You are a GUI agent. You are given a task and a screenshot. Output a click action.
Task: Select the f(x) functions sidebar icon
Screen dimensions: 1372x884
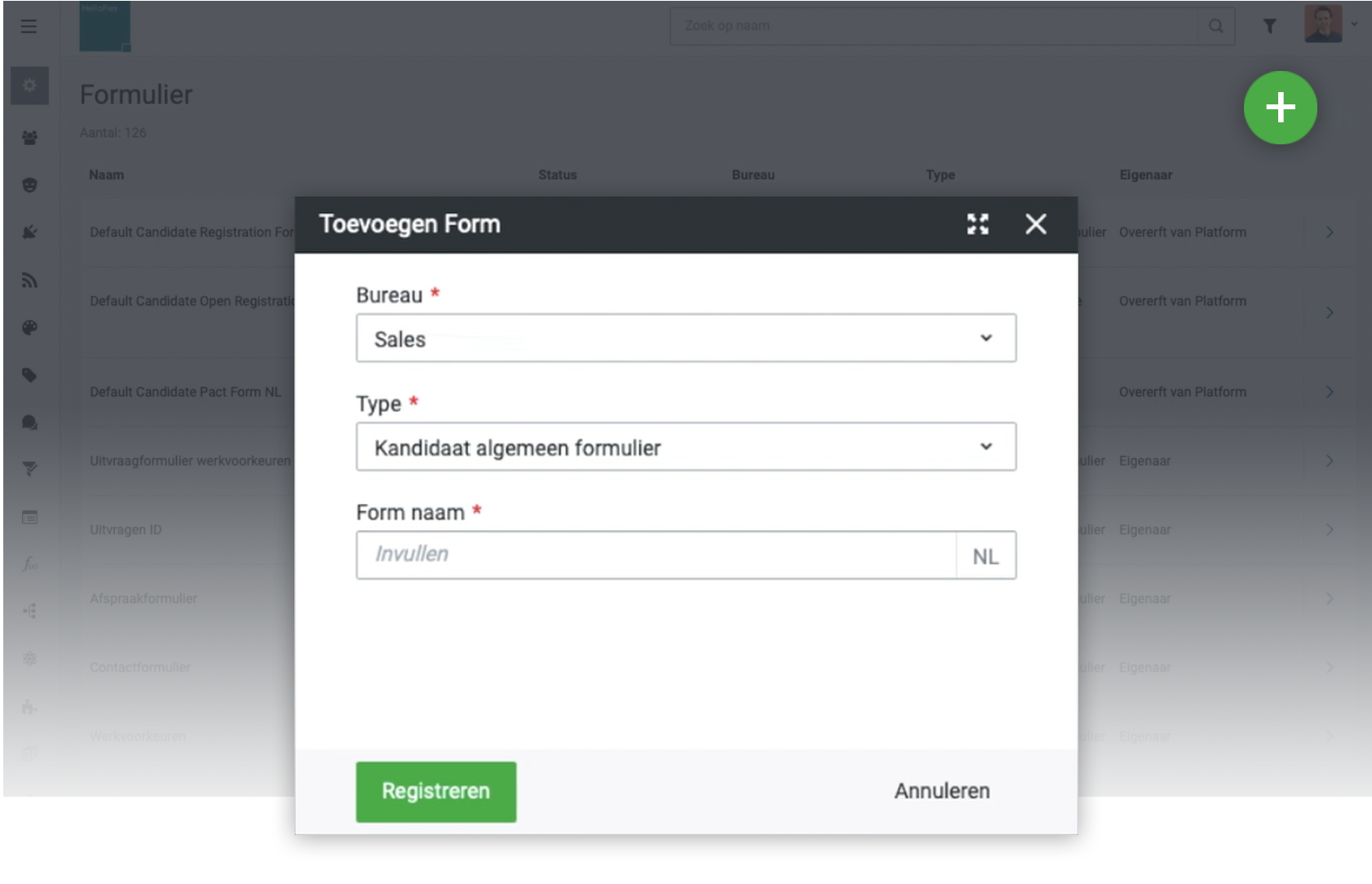click(29, 563)
